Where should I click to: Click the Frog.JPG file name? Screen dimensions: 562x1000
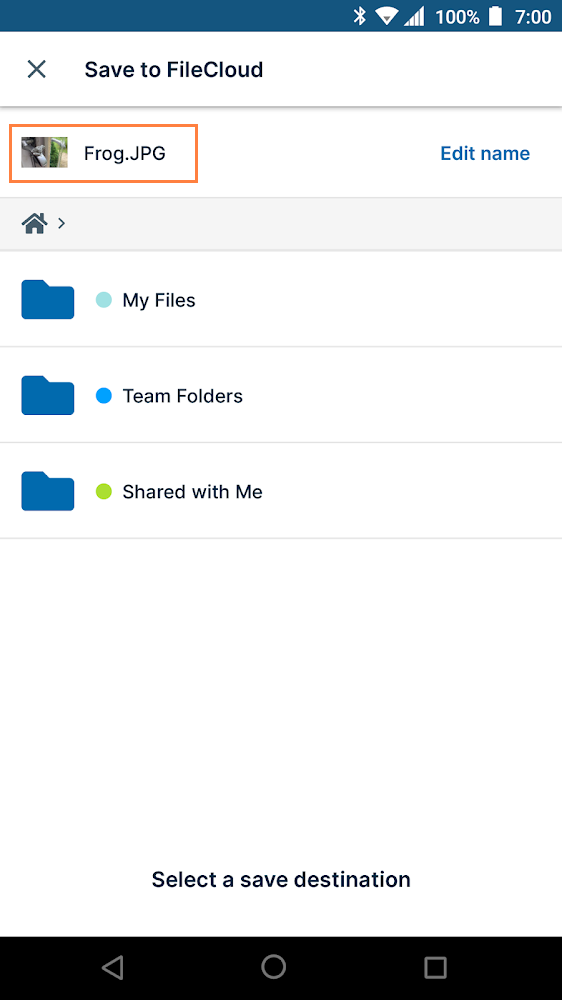tap(124, 154)
